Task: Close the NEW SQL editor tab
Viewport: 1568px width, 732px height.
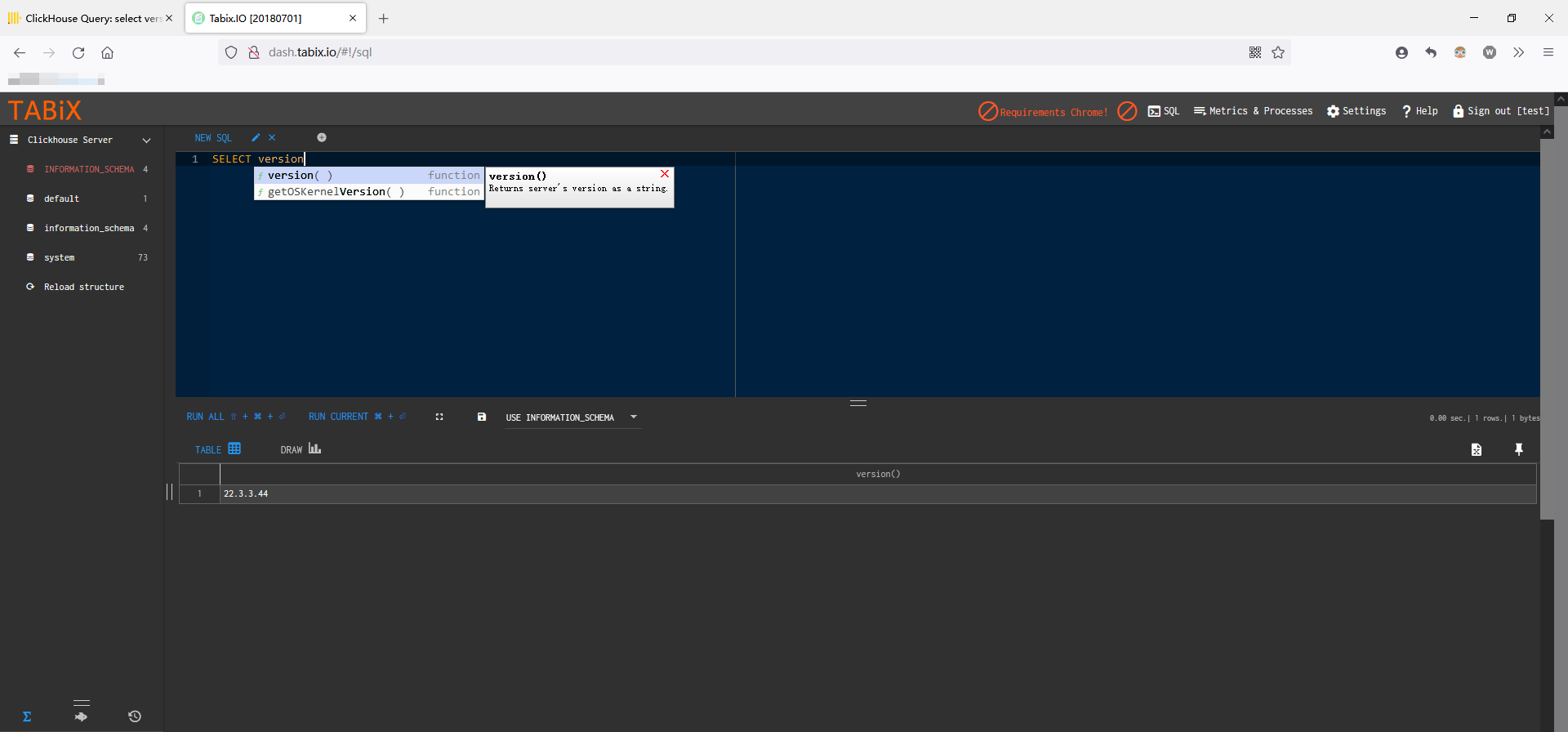Action: (272, 138)
